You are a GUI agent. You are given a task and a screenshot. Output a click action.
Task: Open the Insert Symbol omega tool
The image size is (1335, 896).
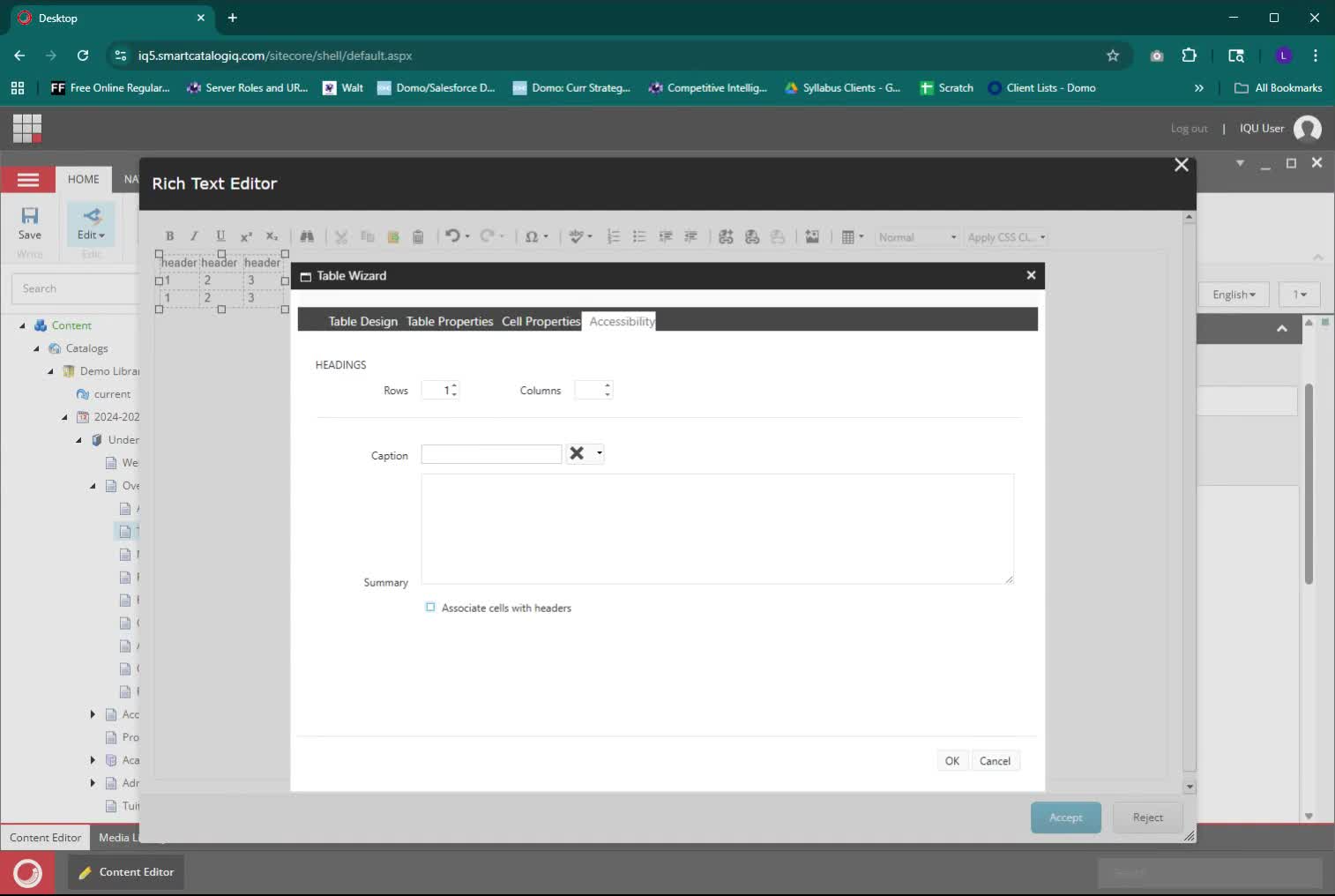click(532, 236)
